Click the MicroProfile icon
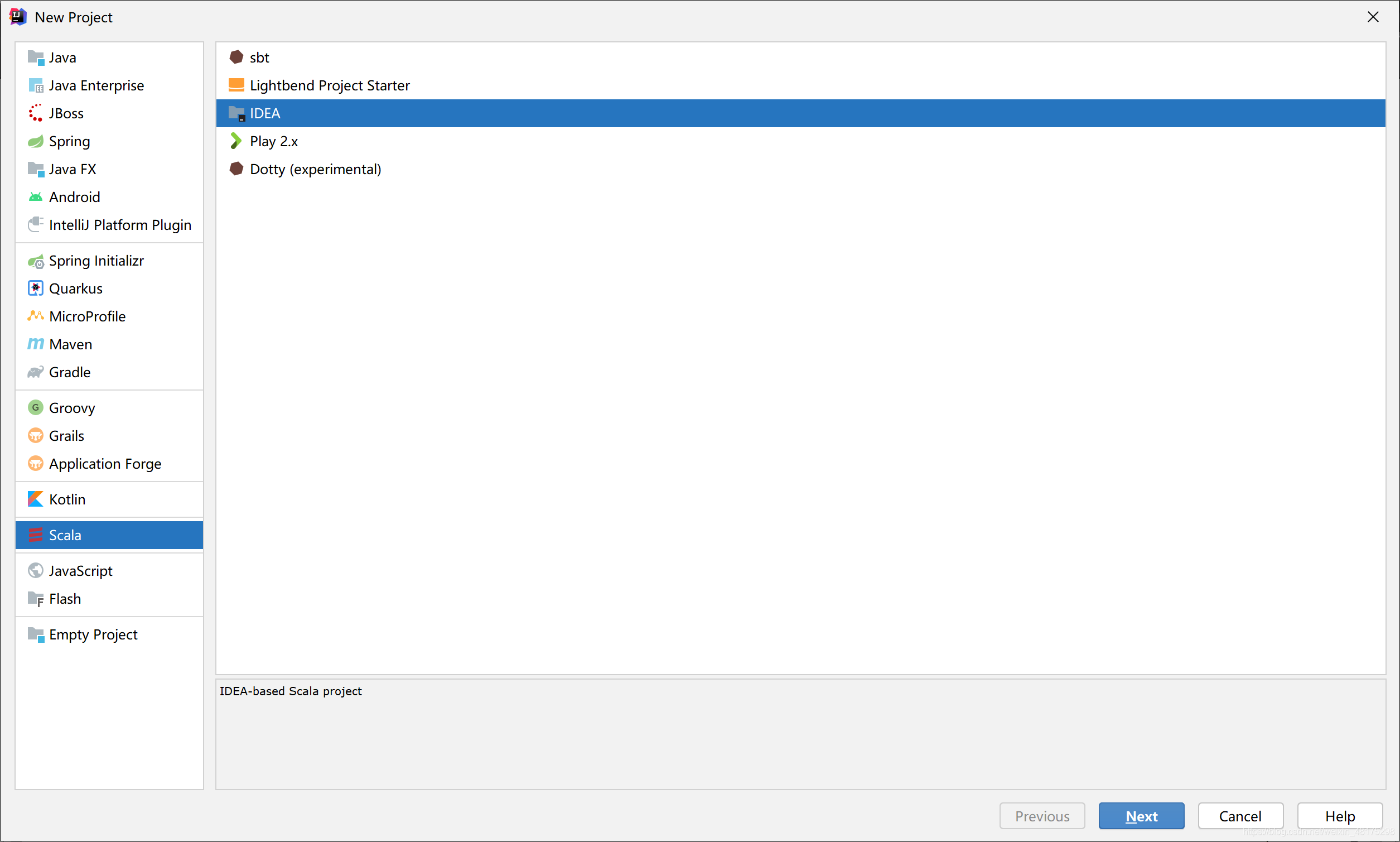Image resolution: width=1400 pixels, height=842 pixels. point(36,316)
